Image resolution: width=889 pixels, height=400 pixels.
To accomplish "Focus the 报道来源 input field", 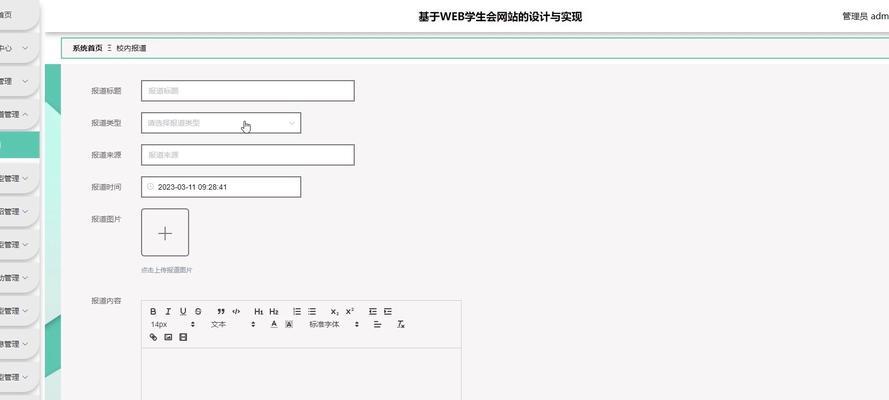I will [x=248, y=155].
